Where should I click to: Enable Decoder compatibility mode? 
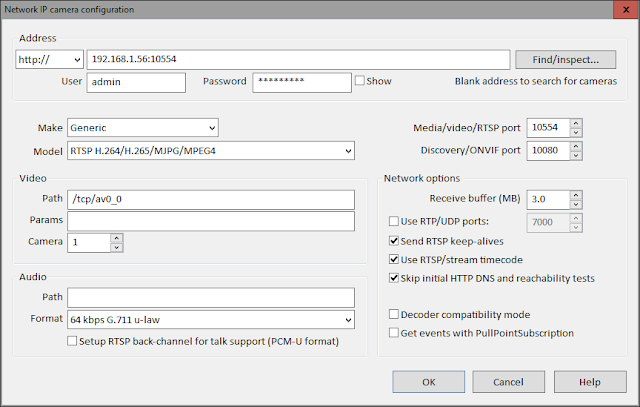coord(393,314)
